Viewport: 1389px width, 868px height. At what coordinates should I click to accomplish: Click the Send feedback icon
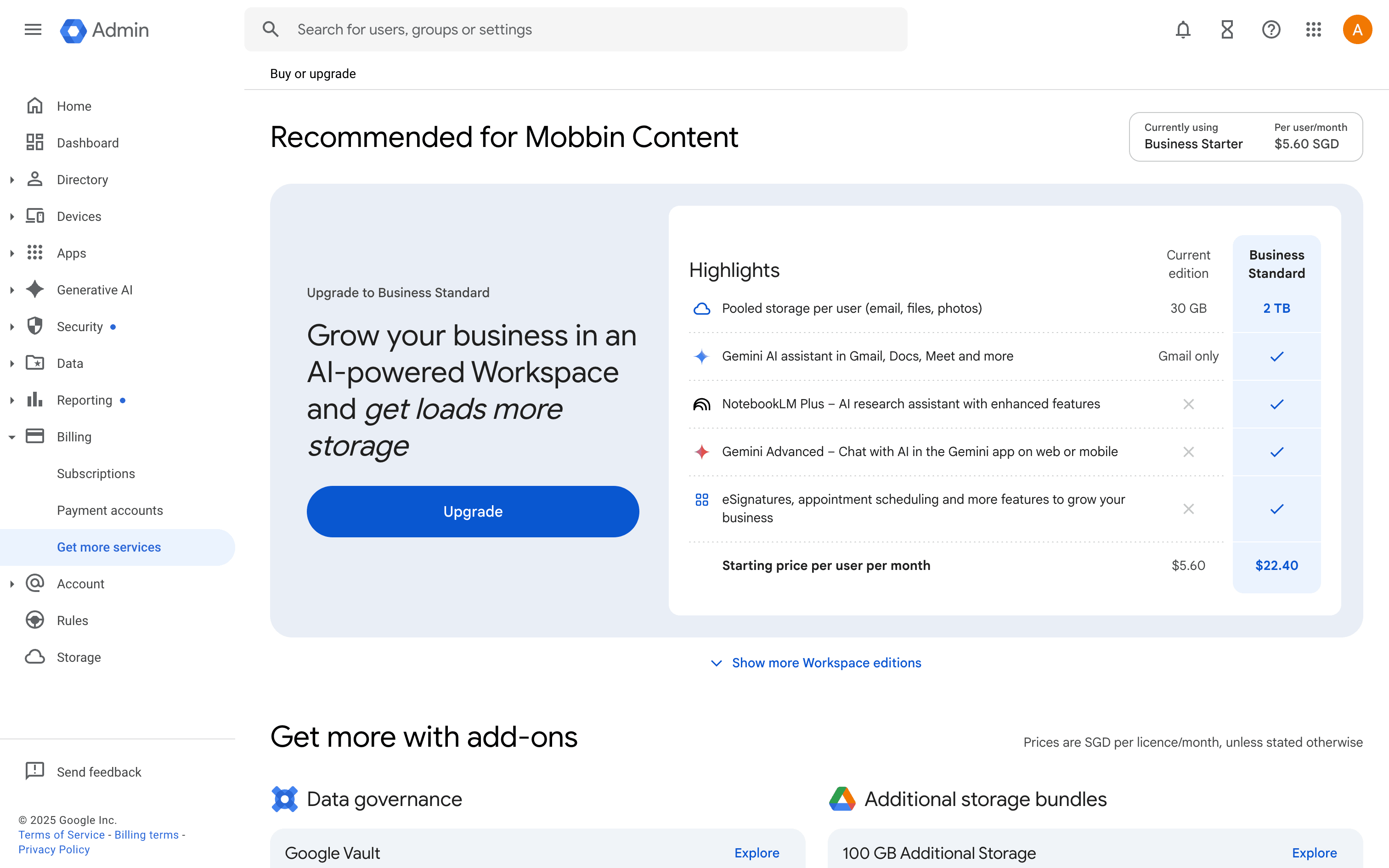[x=35, y=771]
